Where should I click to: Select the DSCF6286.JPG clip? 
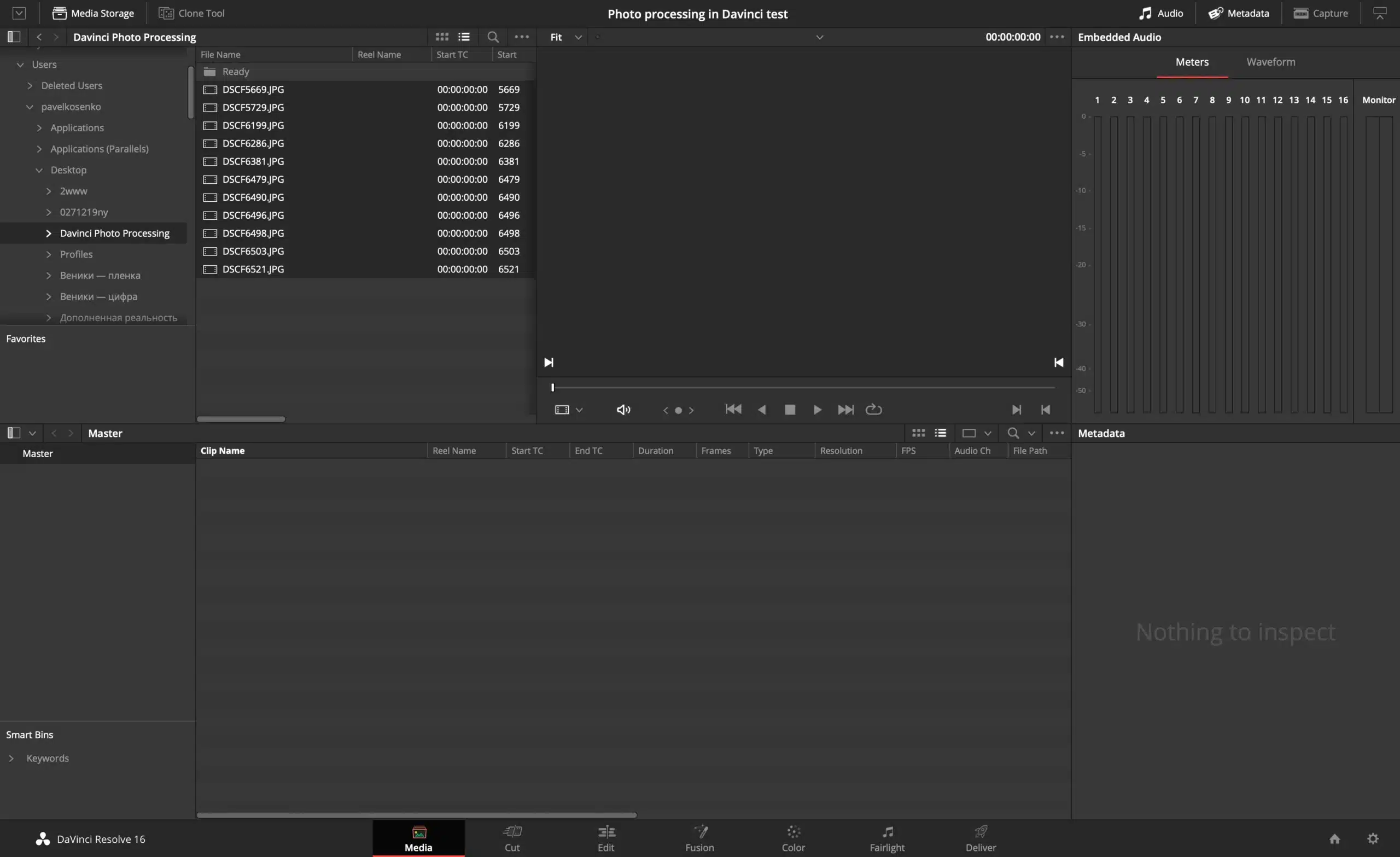[x=252, y=143]
